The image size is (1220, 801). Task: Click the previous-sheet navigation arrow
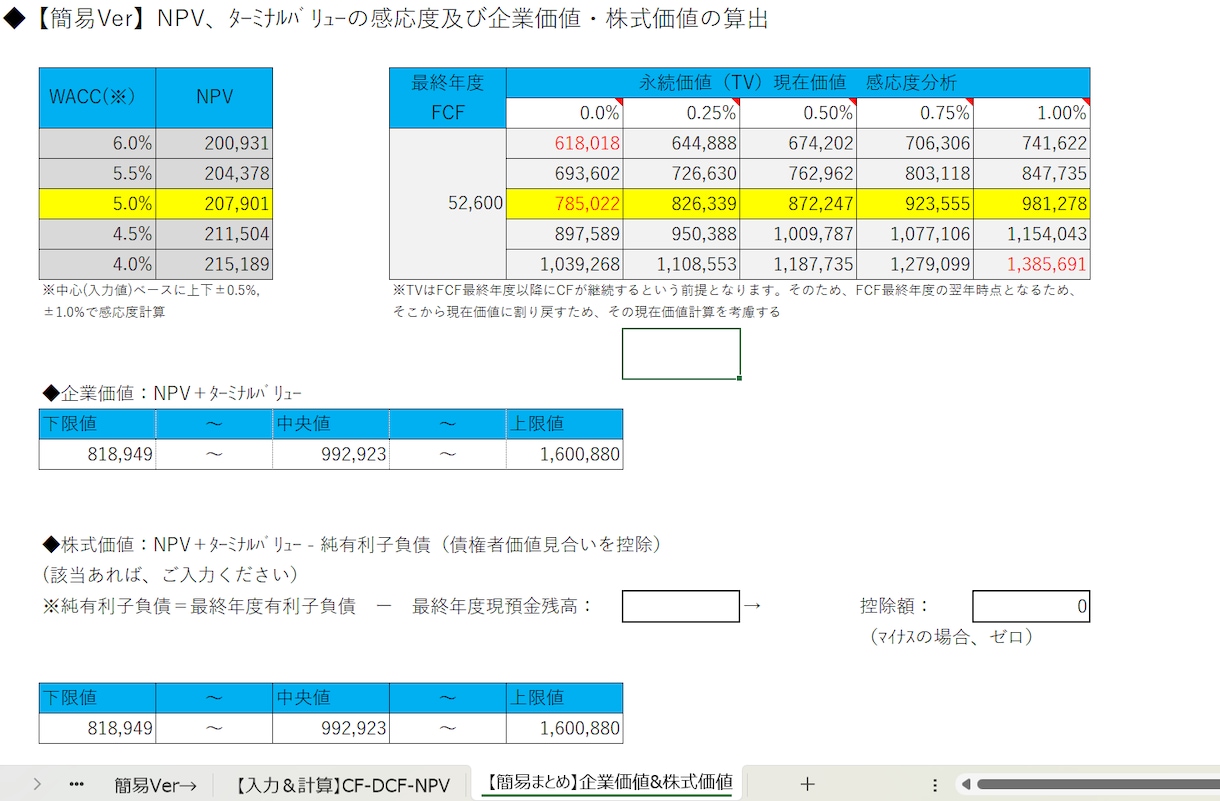click(37, 784)
